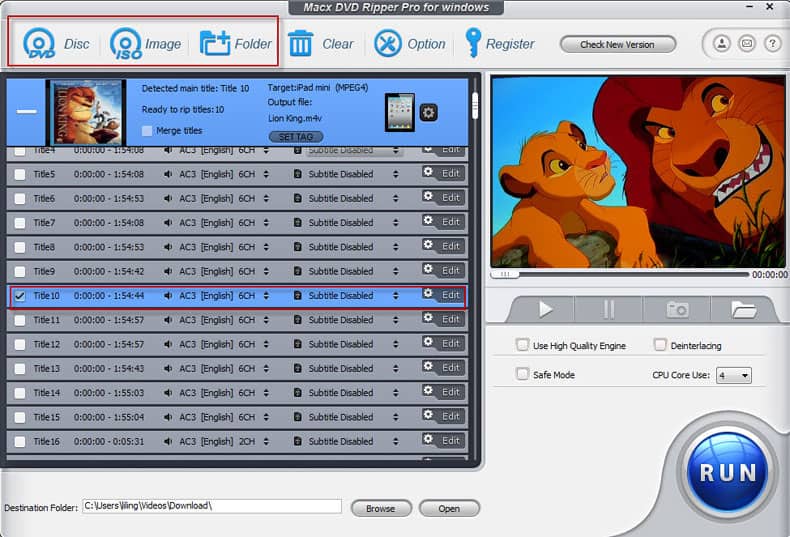Clear the title list with the trash icon
Screen dimensions: 790x537
click(301, 43)
